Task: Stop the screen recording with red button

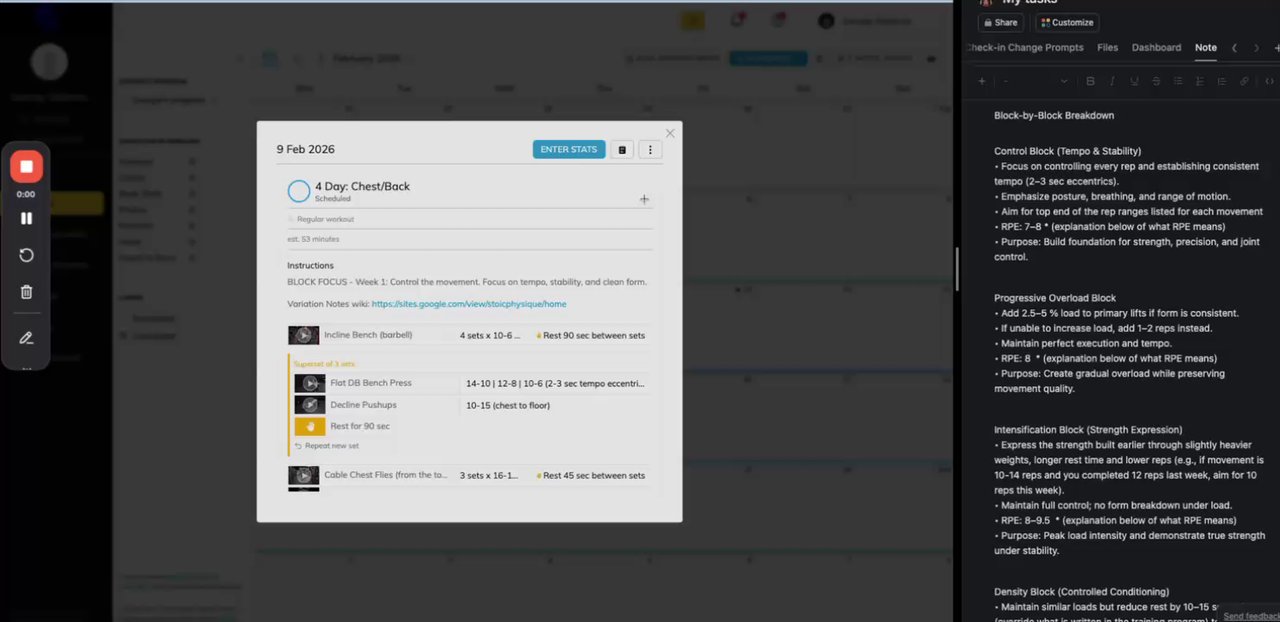Action: 27,166
